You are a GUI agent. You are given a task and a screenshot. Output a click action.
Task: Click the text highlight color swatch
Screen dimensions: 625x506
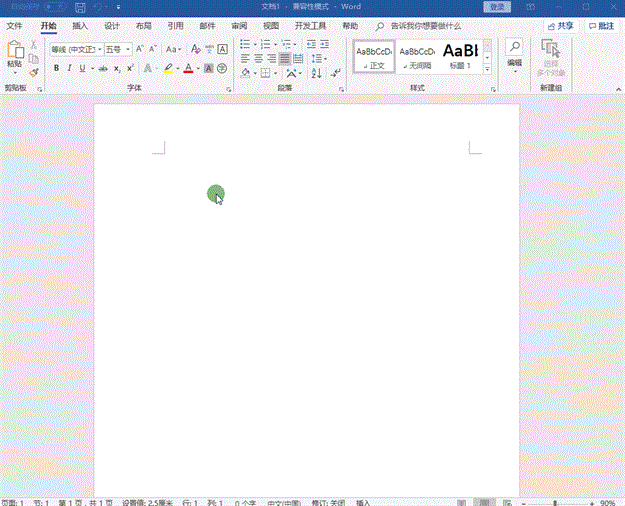tap(168, 69)
